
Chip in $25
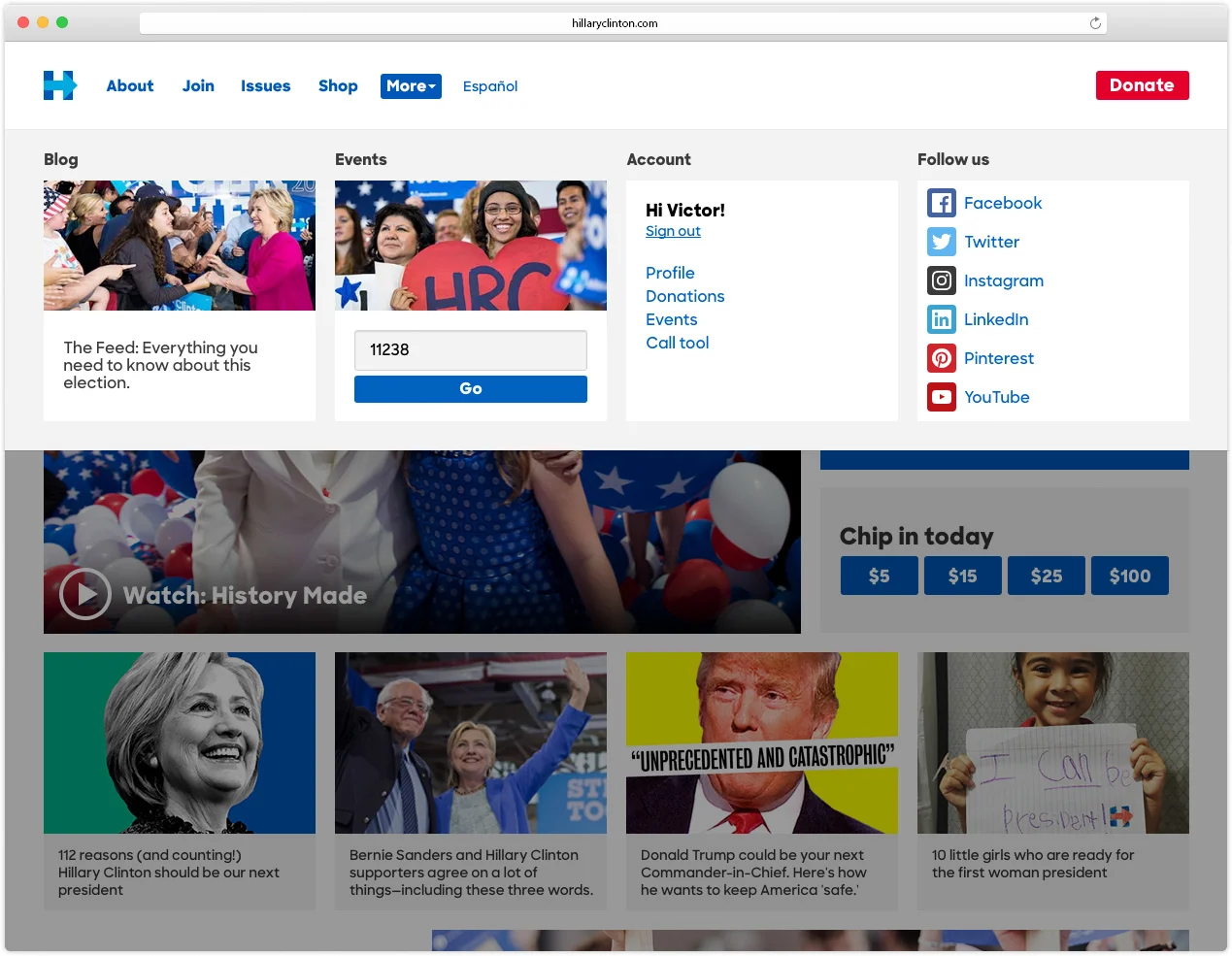(x=1046, y=576)
